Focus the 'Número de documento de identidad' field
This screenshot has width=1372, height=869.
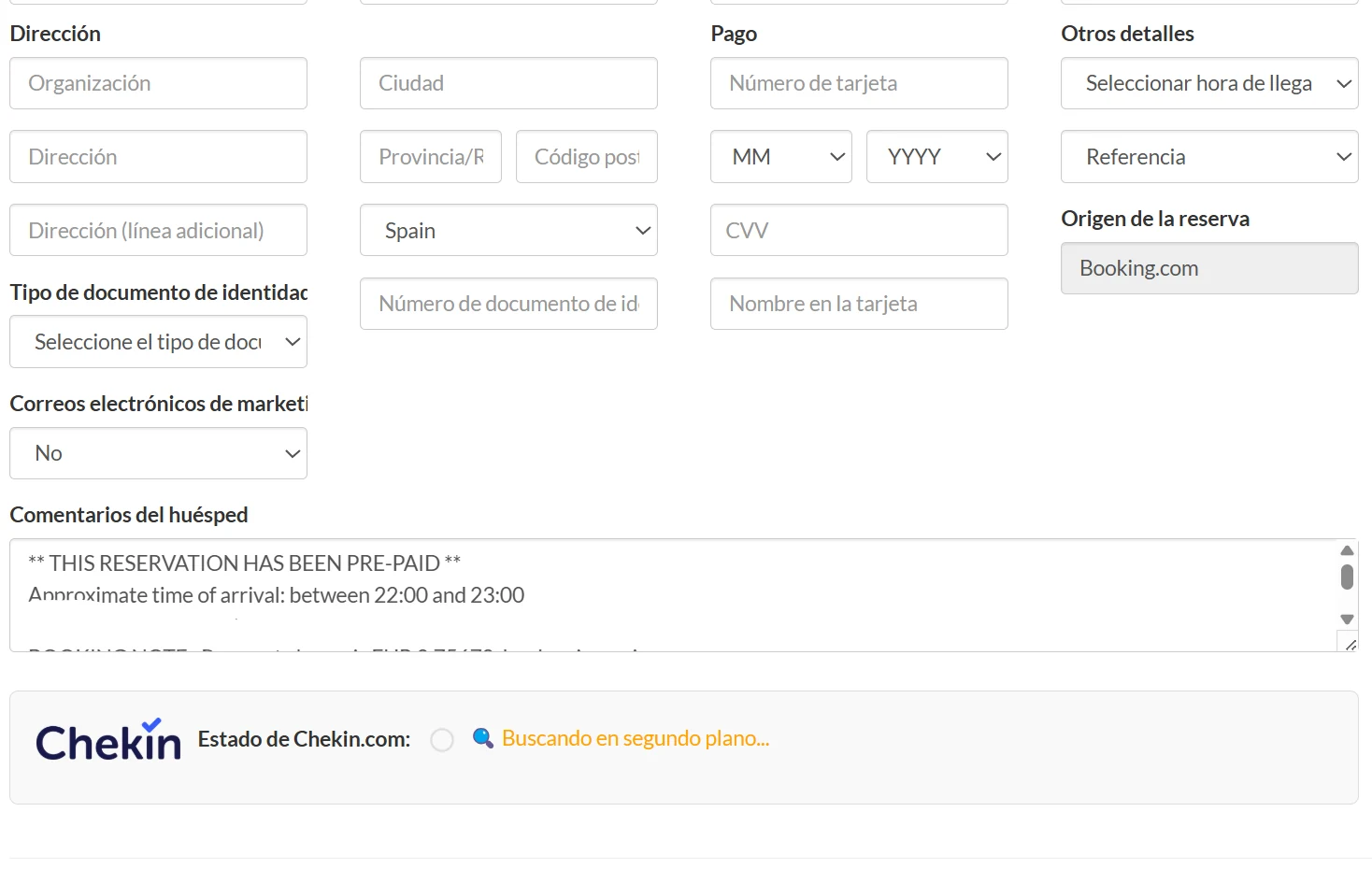pos(508,304)
